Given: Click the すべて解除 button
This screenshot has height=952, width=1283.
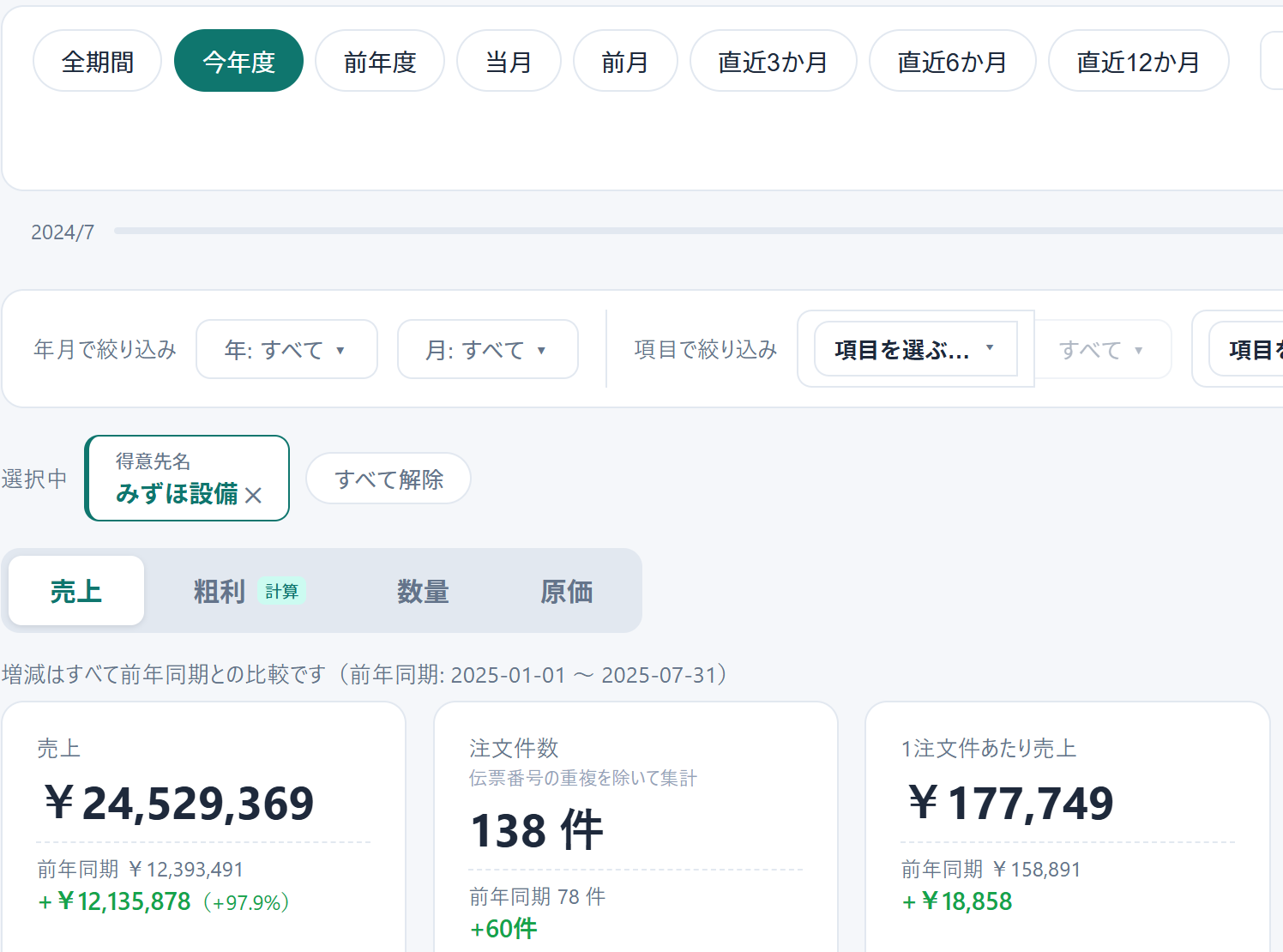Looking at the screenshot, I should point(389,479).
